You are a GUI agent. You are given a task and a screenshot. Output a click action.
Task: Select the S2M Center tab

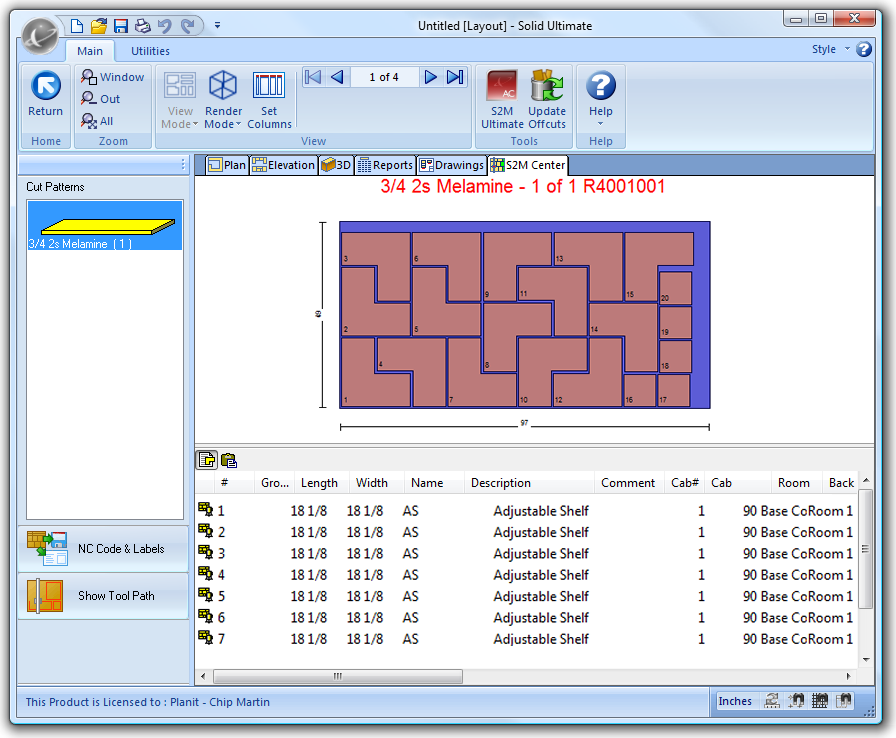tap(528, 165)
